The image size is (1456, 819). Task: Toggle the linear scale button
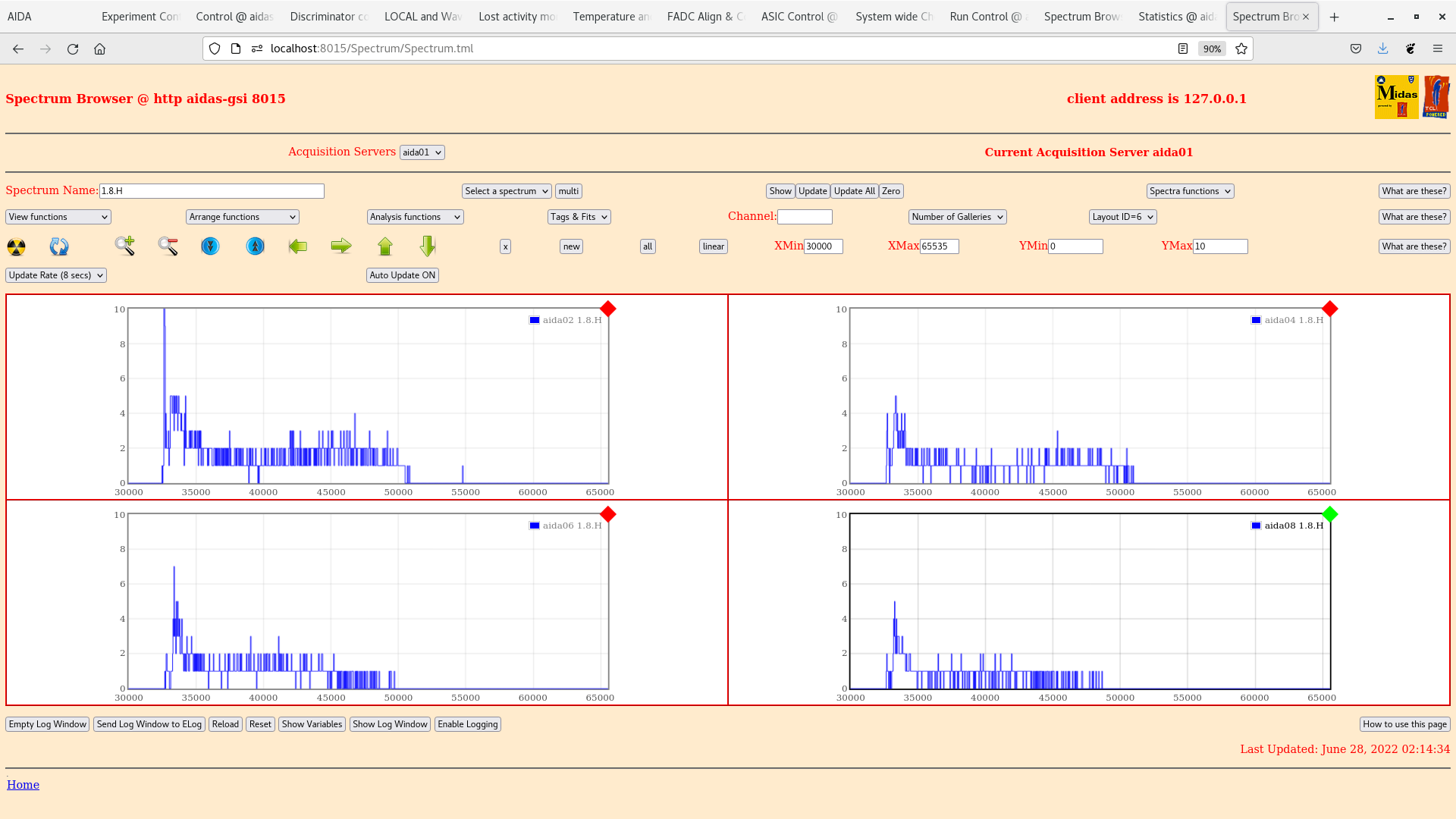point(713,246)
